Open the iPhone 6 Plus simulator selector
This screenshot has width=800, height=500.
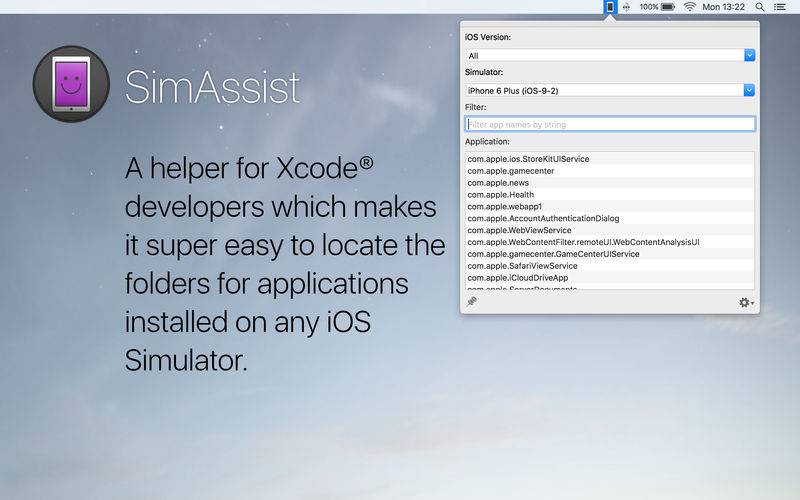(610, 90)
